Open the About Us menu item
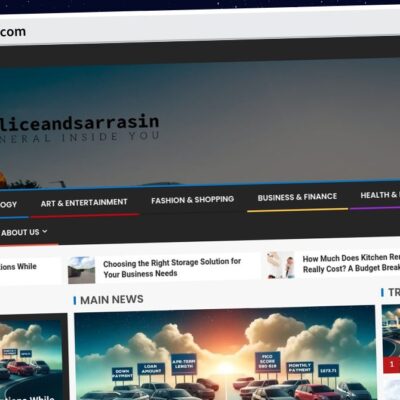The image size is (400, 400). 20,232
